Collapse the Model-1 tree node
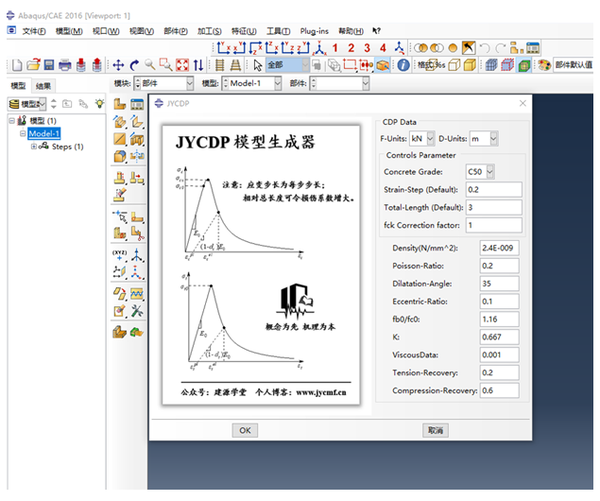This screenshot has height=501, width=600. tap(22, 133)
